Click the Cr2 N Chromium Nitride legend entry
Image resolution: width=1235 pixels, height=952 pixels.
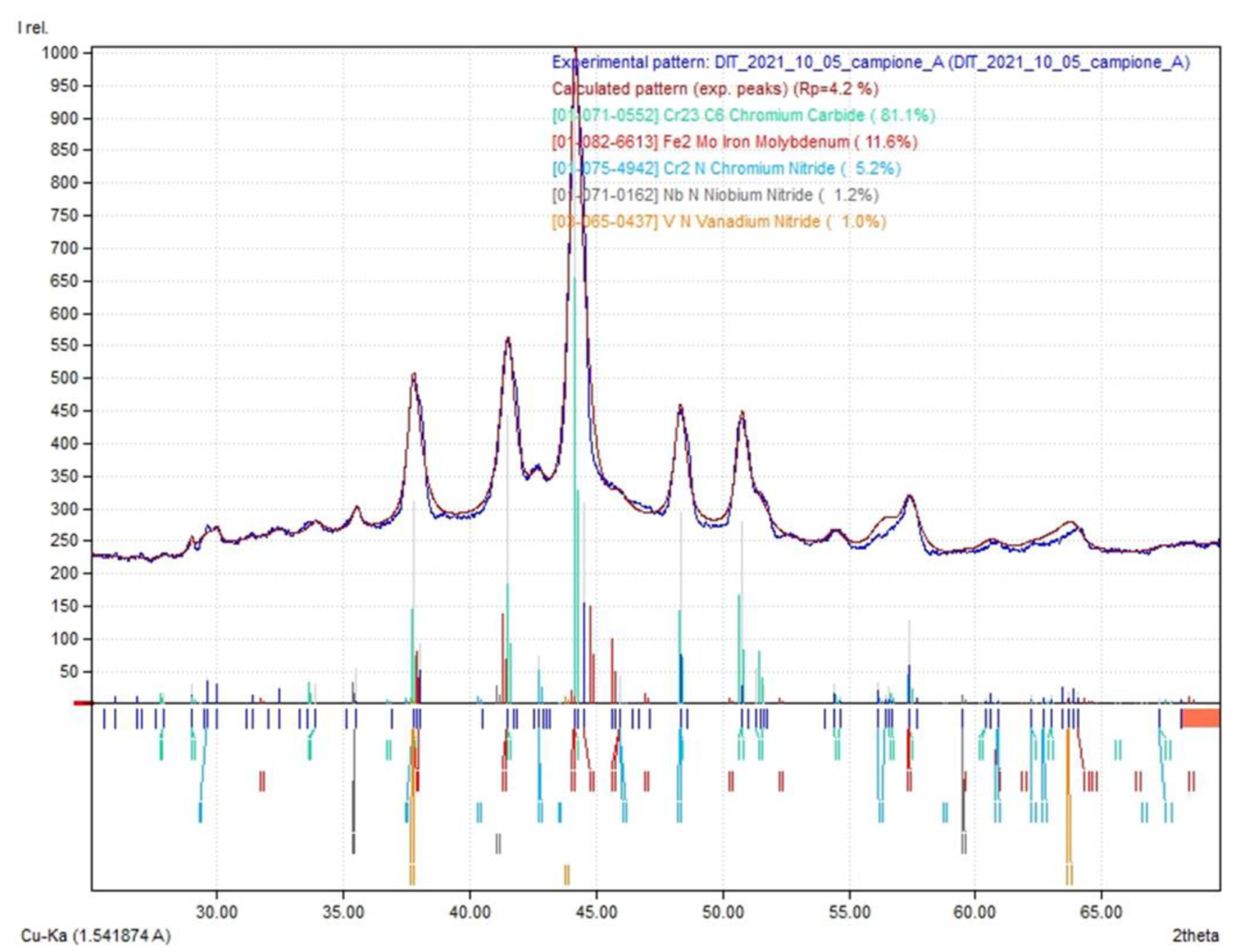pos(726,168)
